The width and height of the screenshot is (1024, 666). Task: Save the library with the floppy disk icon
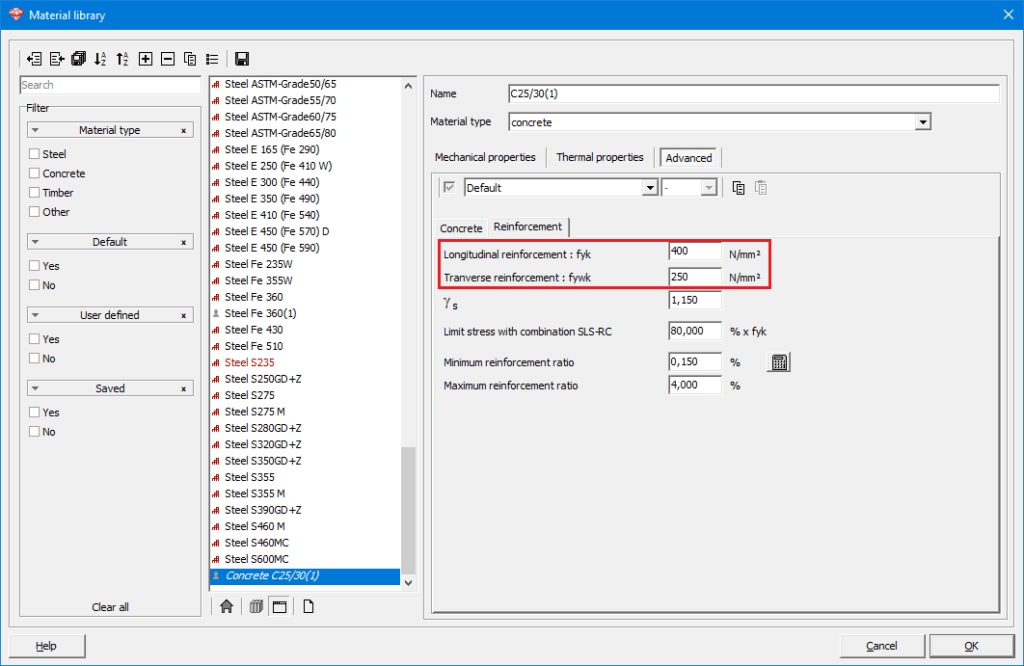pyautogui.click(x=242, y=59)
